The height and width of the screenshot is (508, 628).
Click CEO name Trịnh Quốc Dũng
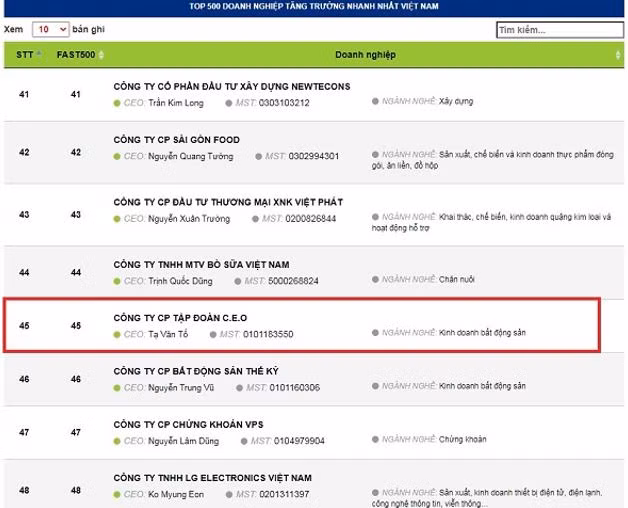click(x=180, y=281)
